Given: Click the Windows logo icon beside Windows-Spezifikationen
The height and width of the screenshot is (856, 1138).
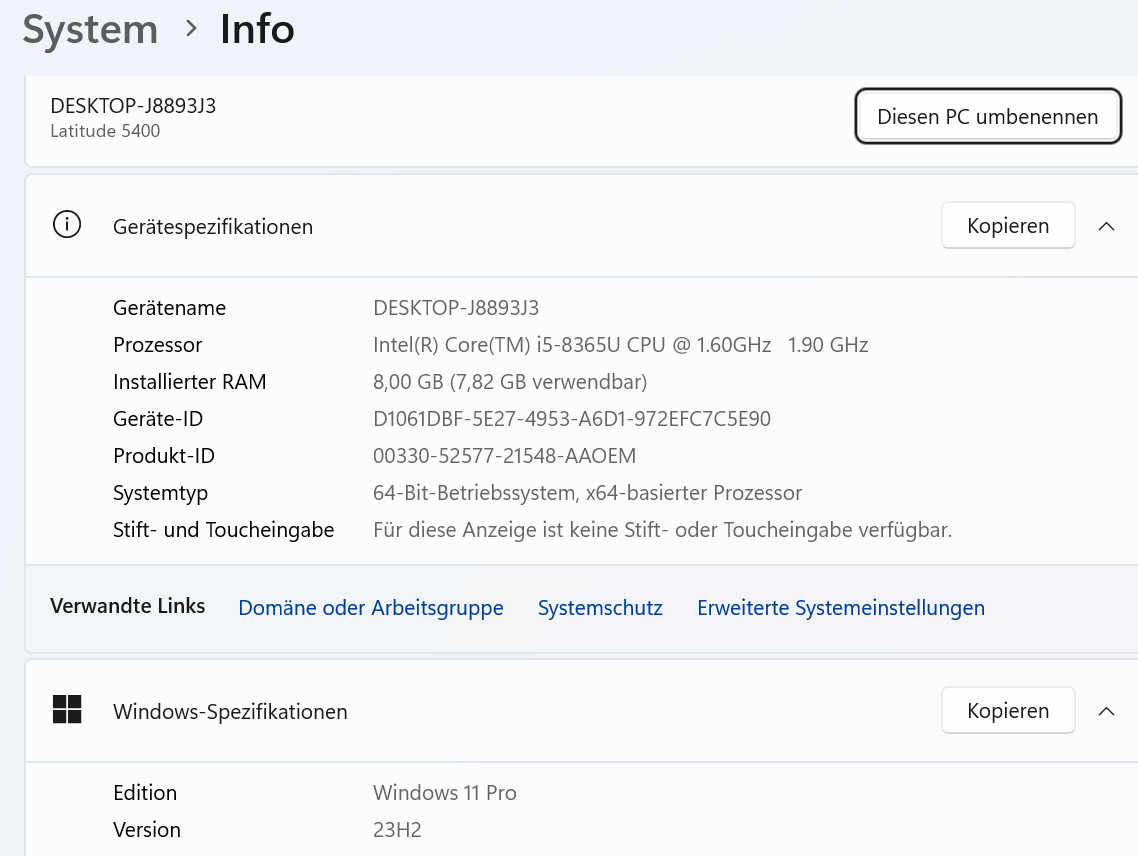Looking at the screenshot, I should pyautogui.click(x=67, y=710).
